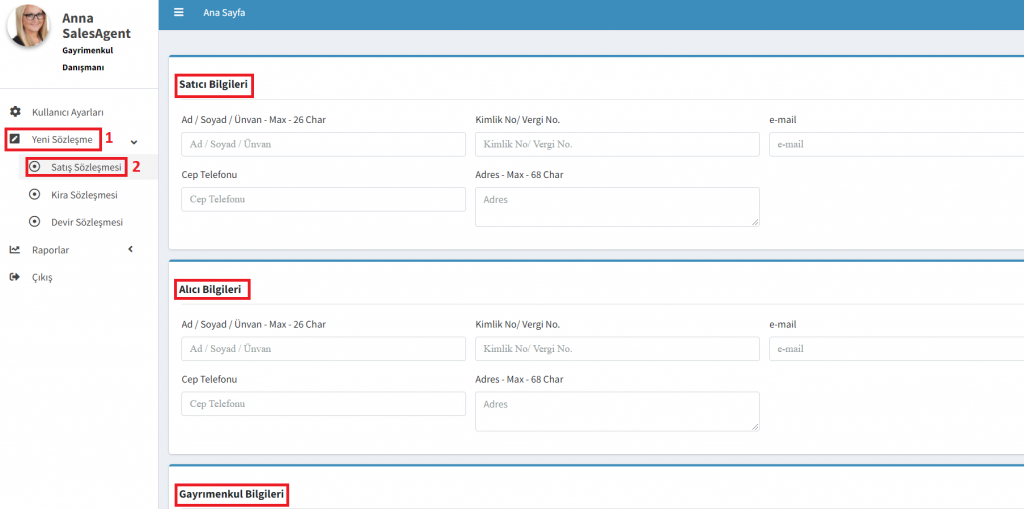The image size is (1024, 509).
Task: Click the hamburger menu icon in header
Action: coord(178,13)
